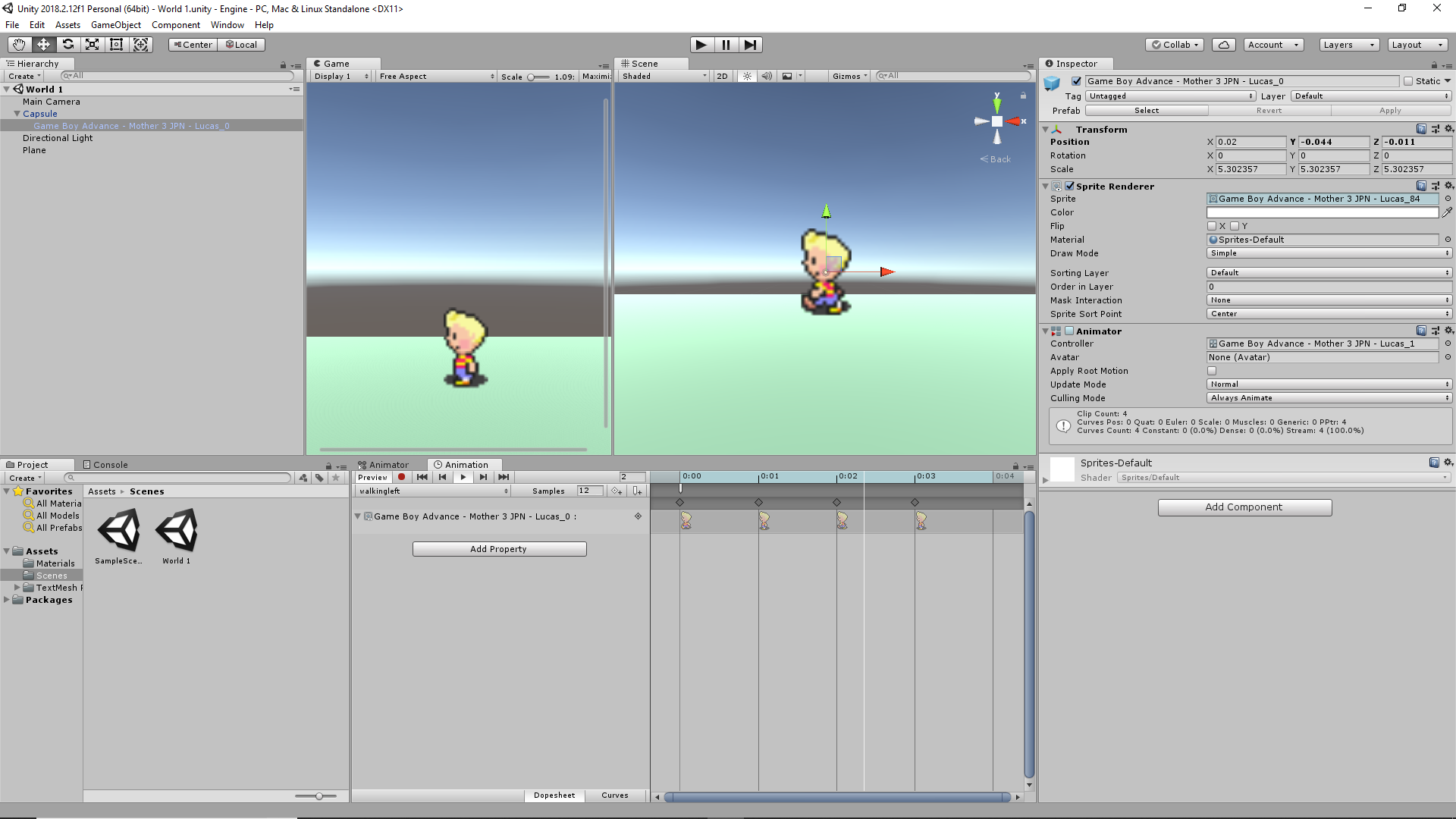Screen dimensions: 1456x819
Task: Select the Rotate tool
Action: tap(67, 45)
